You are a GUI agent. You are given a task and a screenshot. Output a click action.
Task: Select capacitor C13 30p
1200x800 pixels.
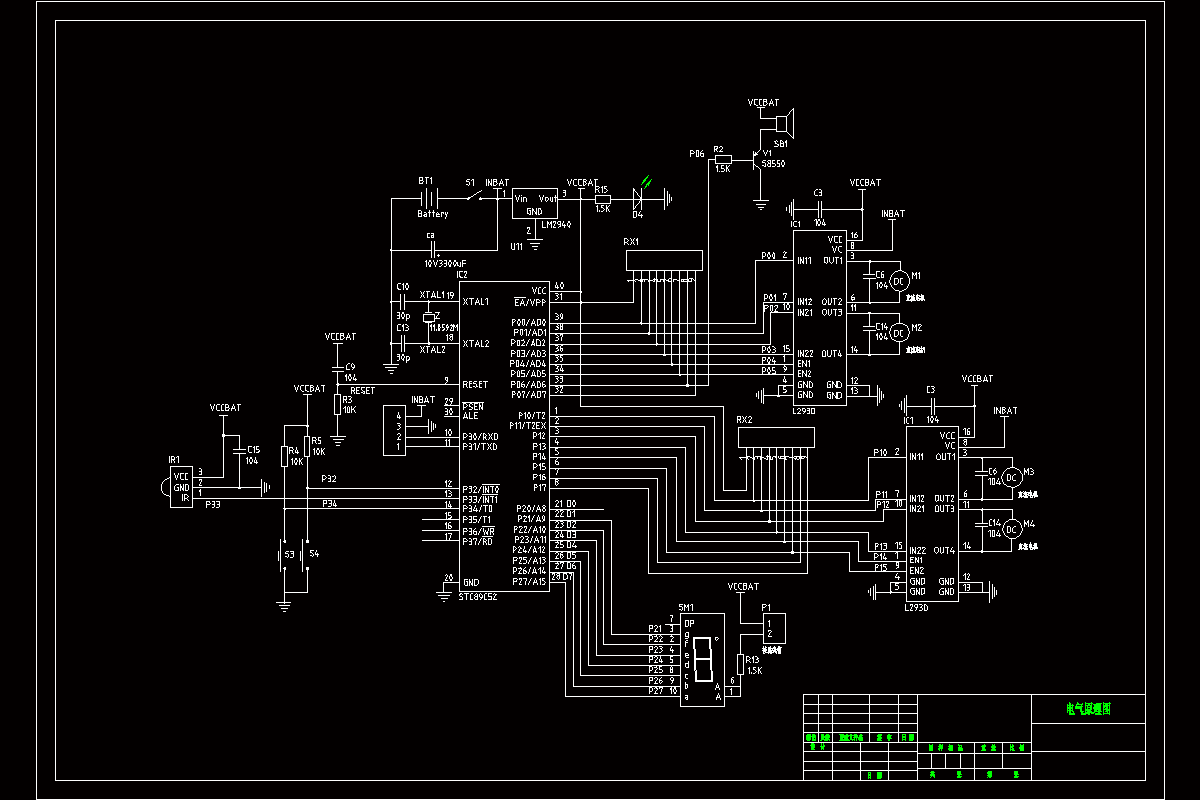[x=402, y=342]
